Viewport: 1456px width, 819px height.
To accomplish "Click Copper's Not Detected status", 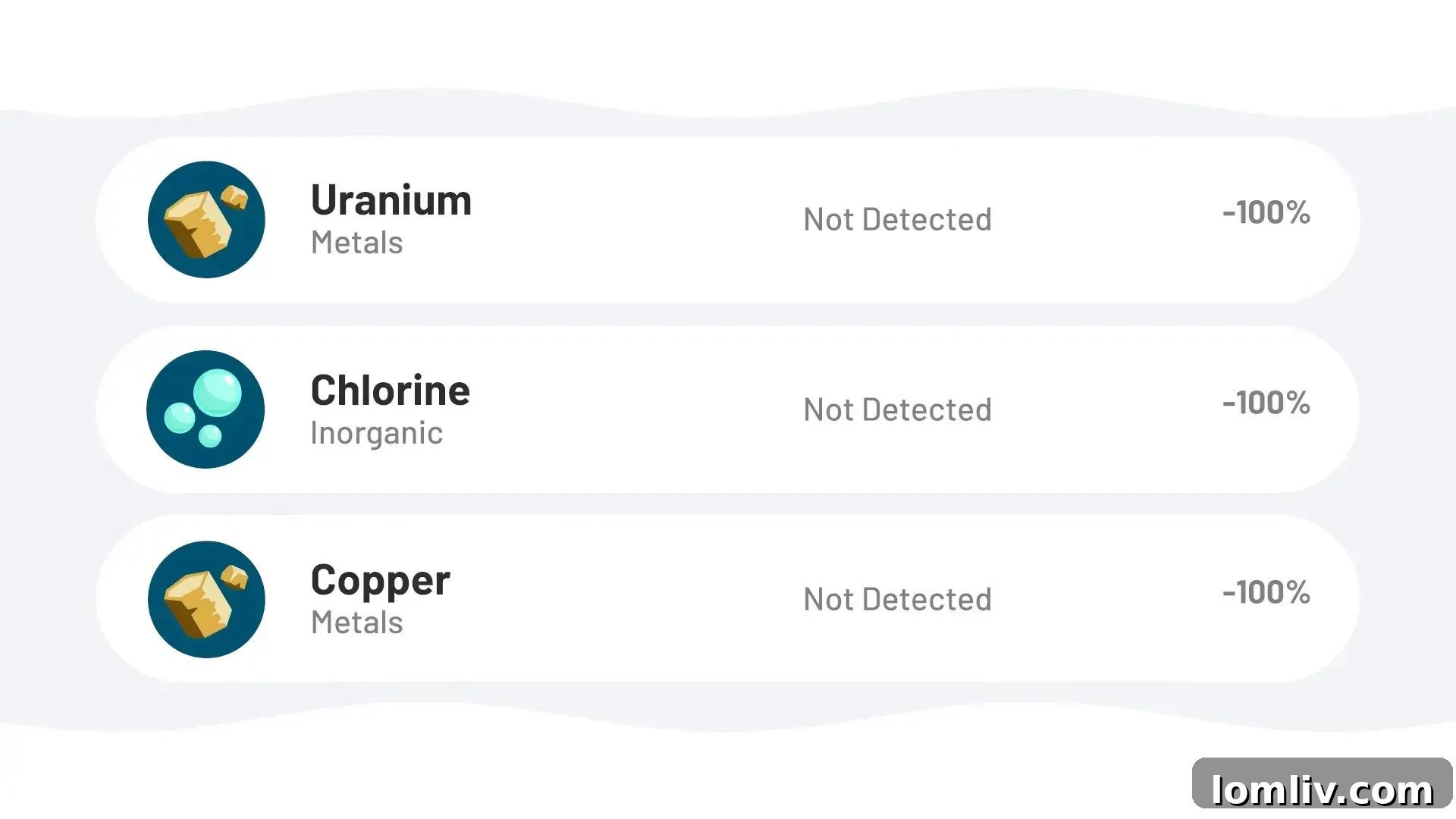I will [897, 600].
